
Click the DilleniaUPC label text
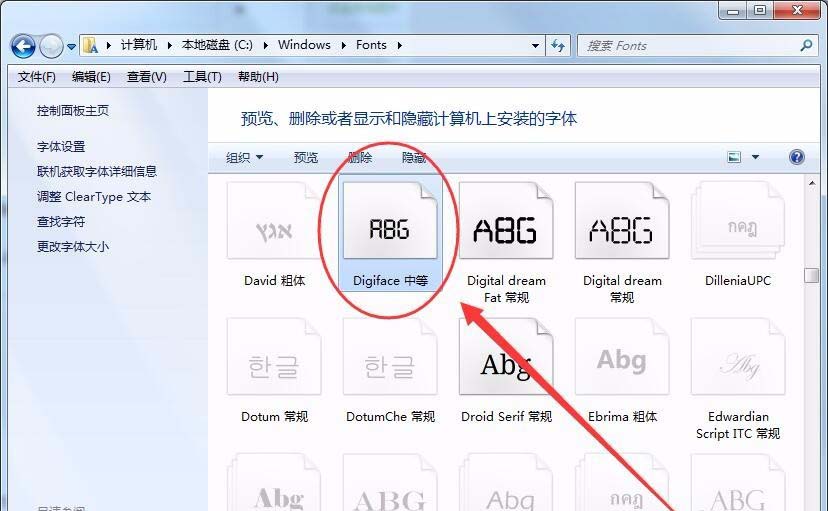pyautogui.click(x=738, y=281)
